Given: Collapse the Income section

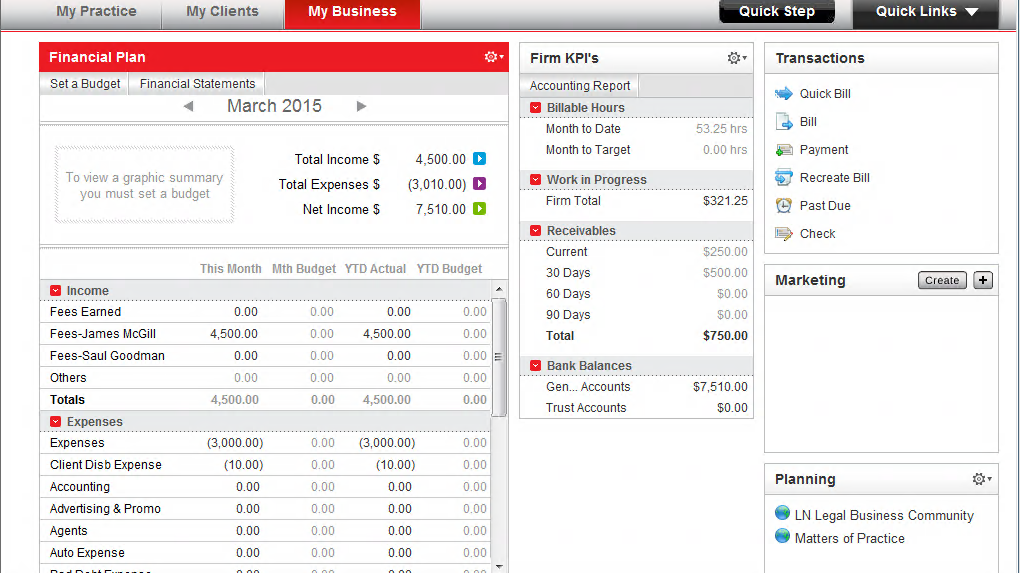Looking at the screenshot, I should pyautogui.click(x=55, y=291).
